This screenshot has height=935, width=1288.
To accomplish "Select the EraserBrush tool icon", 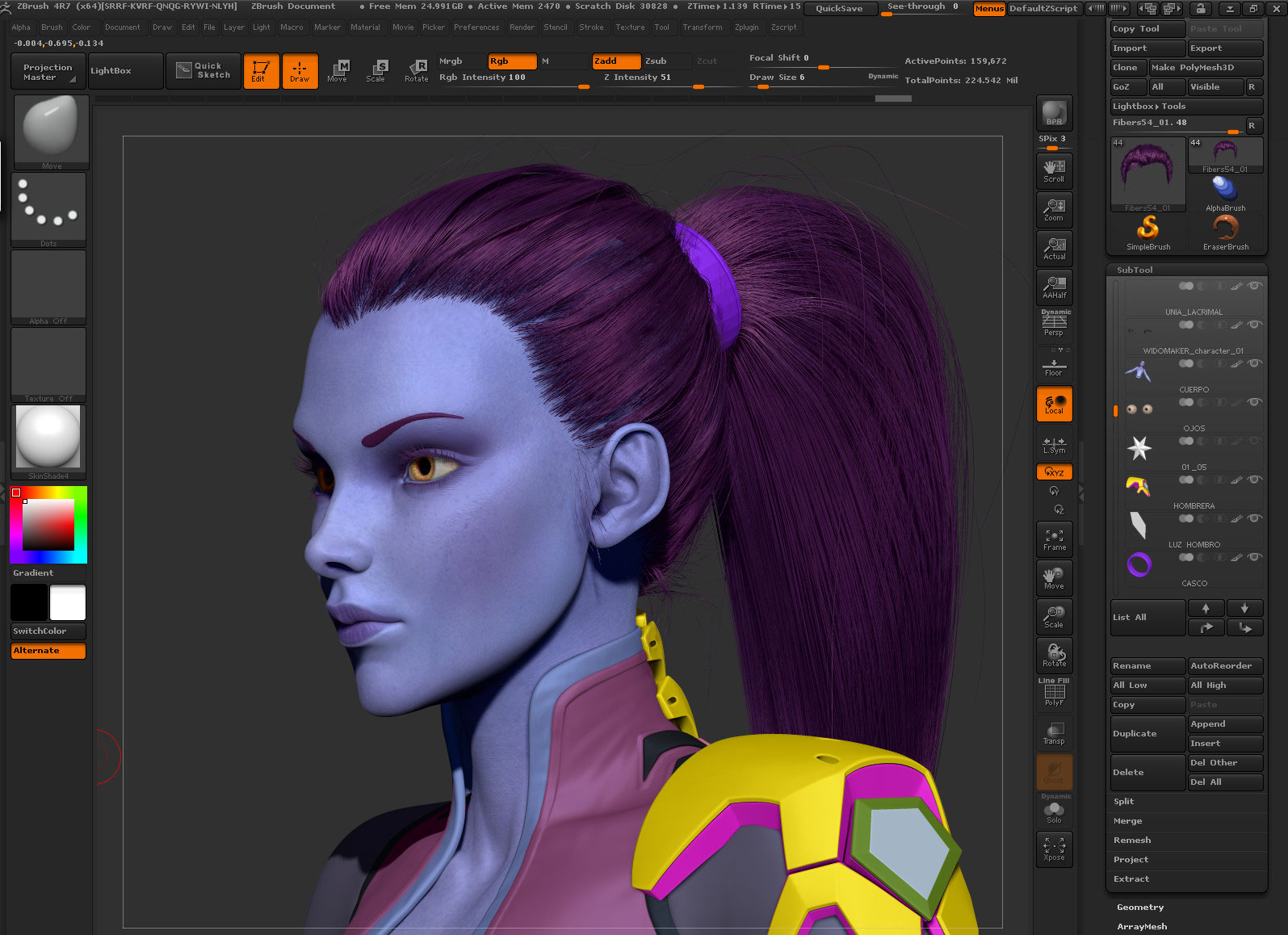I will pyautogui.click(x=1225, y=233).
